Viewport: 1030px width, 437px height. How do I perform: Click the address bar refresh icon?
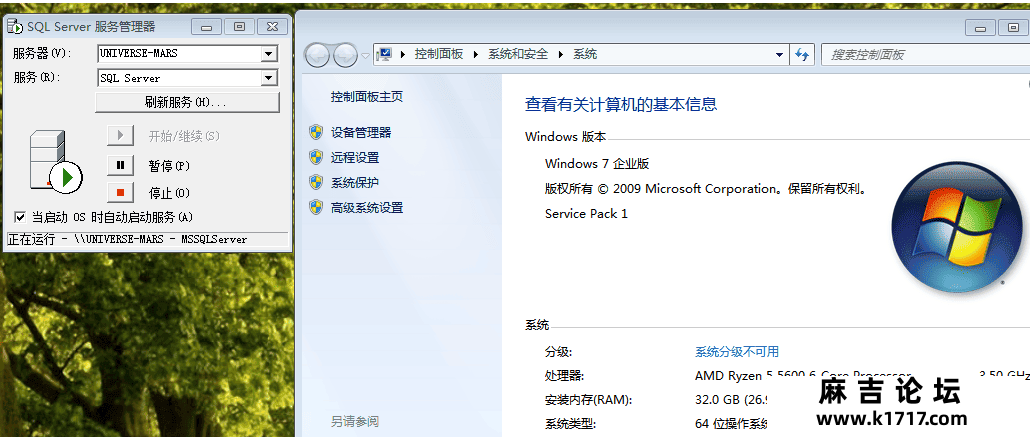tap(802, 55)
